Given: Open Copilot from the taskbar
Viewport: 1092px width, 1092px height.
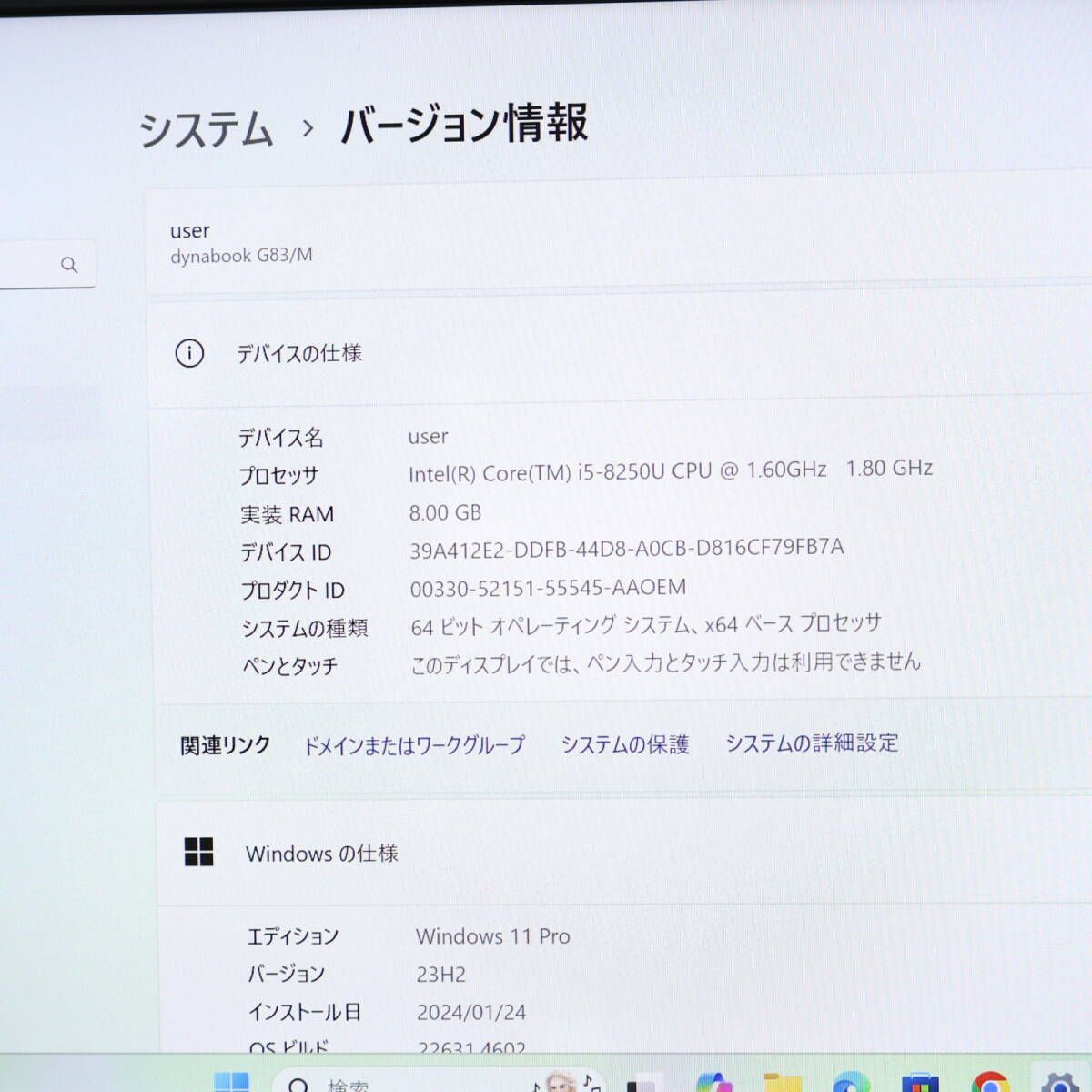Looking at the screenshot, I should pos(714,1083).
